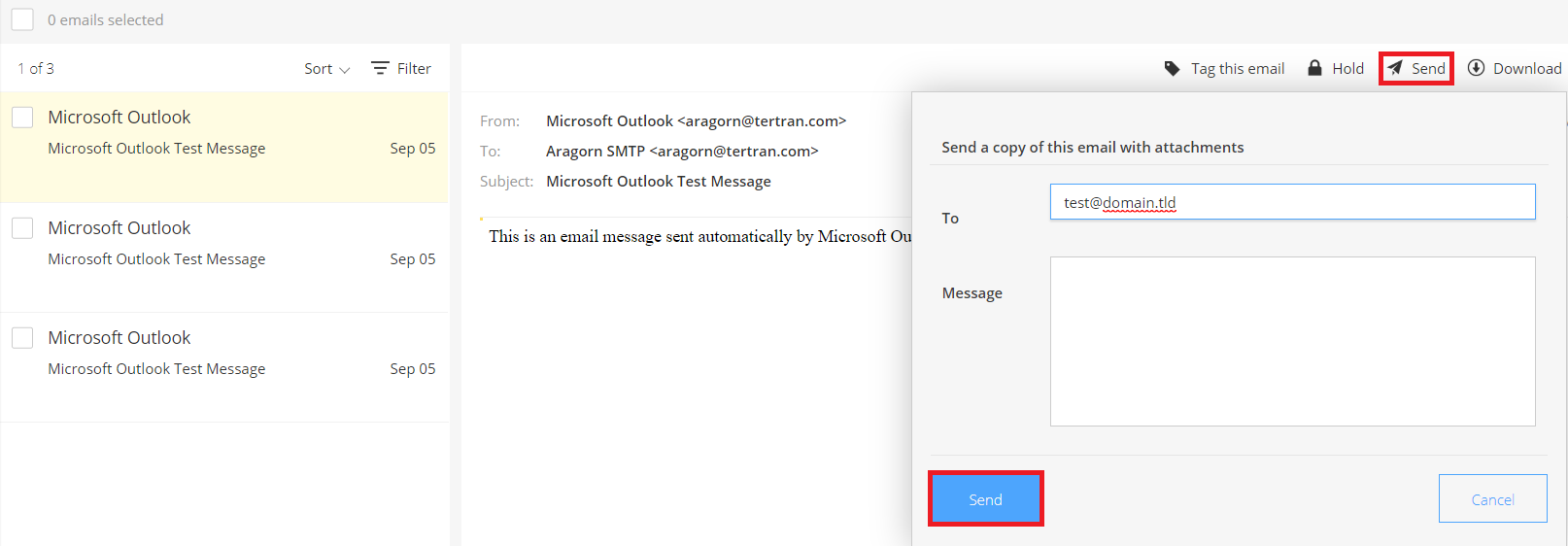Click the Tag this email label

click(x=1238, y=69)
